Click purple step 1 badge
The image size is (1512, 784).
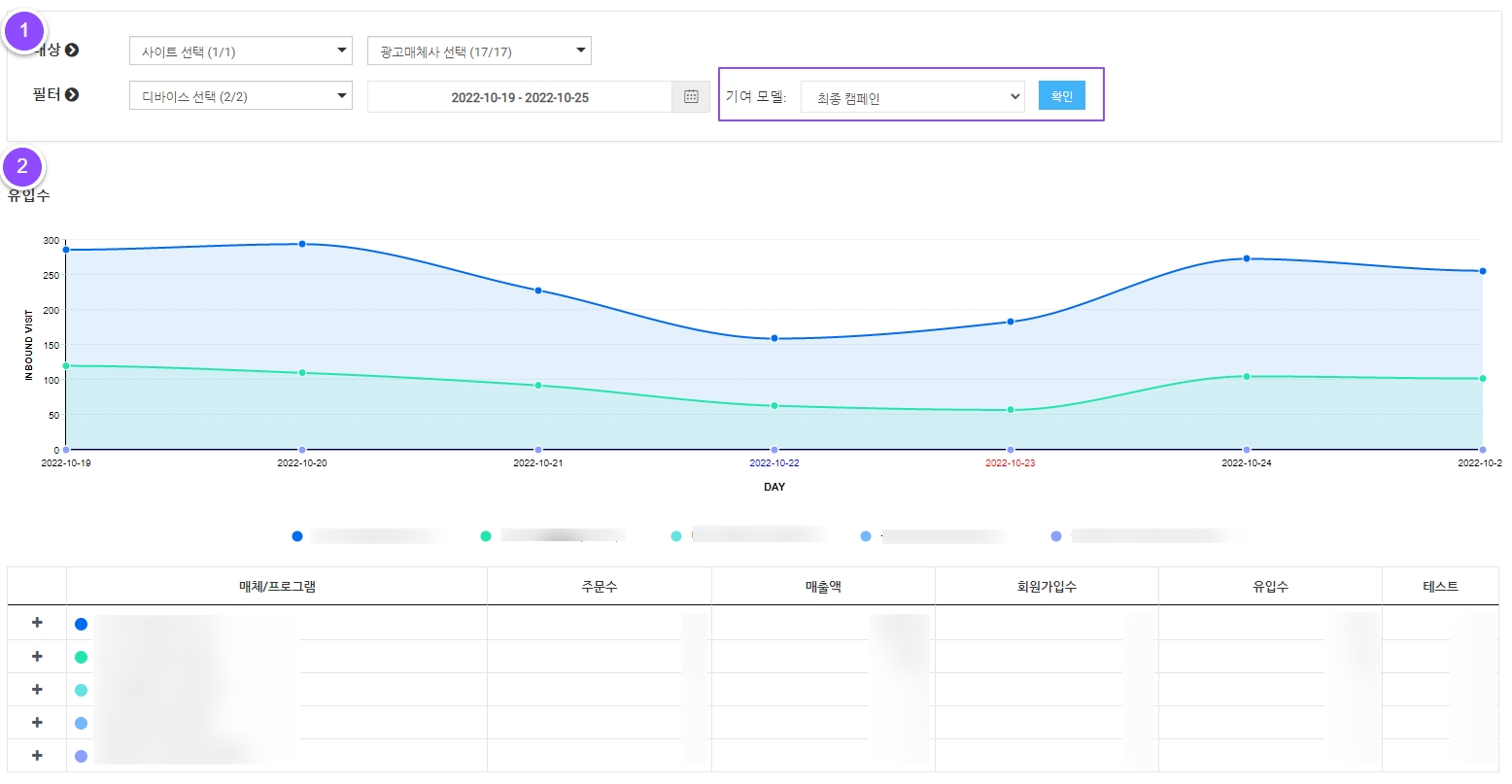coord(24,31)
